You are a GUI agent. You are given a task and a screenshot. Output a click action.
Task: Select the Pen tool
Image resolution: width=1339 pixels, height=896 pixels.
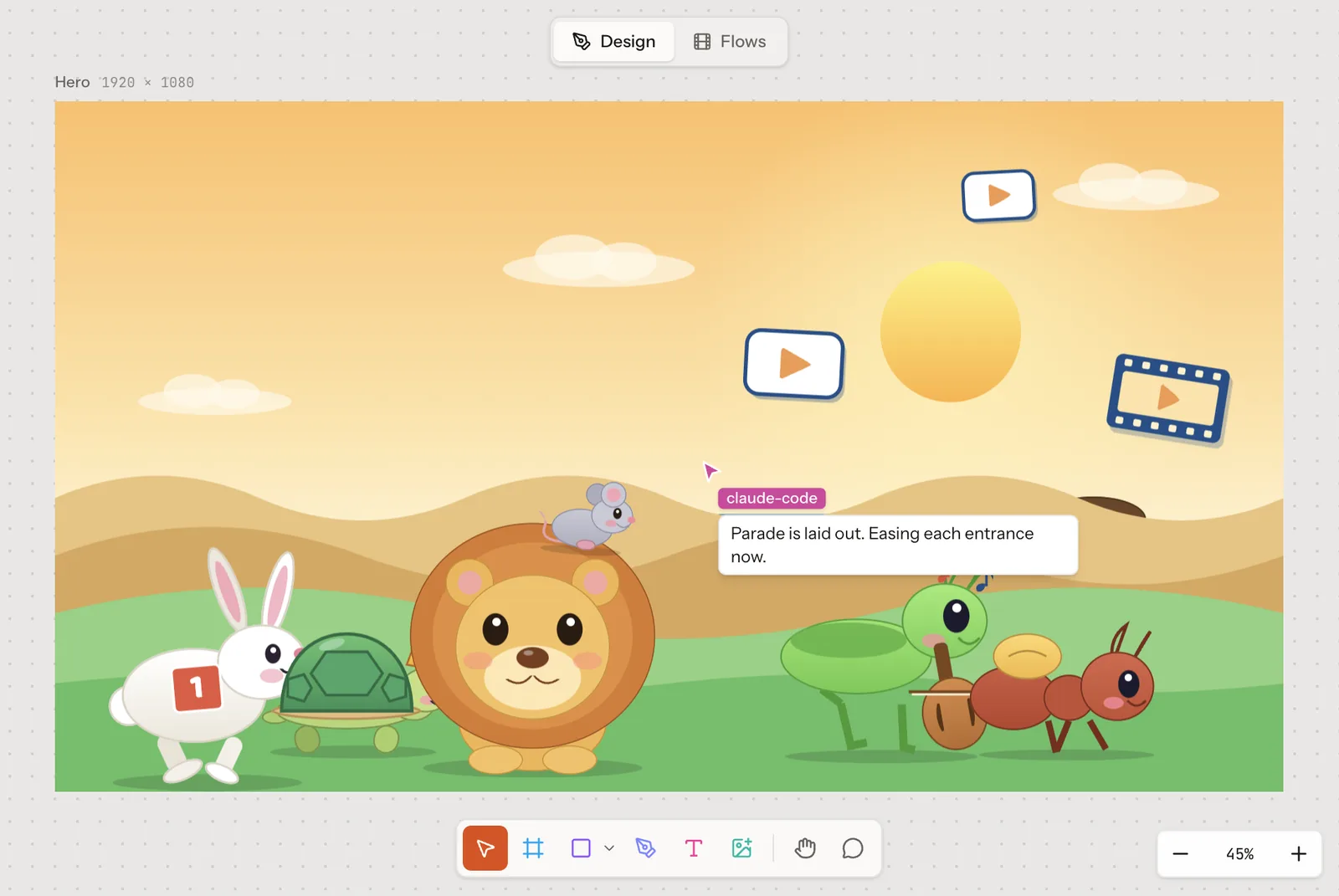[645, 848]
